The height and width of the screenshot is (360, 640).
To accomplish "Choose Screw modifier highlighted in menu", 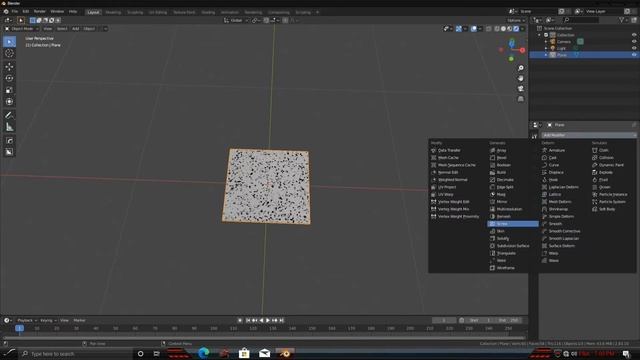I will pos(513,224).
